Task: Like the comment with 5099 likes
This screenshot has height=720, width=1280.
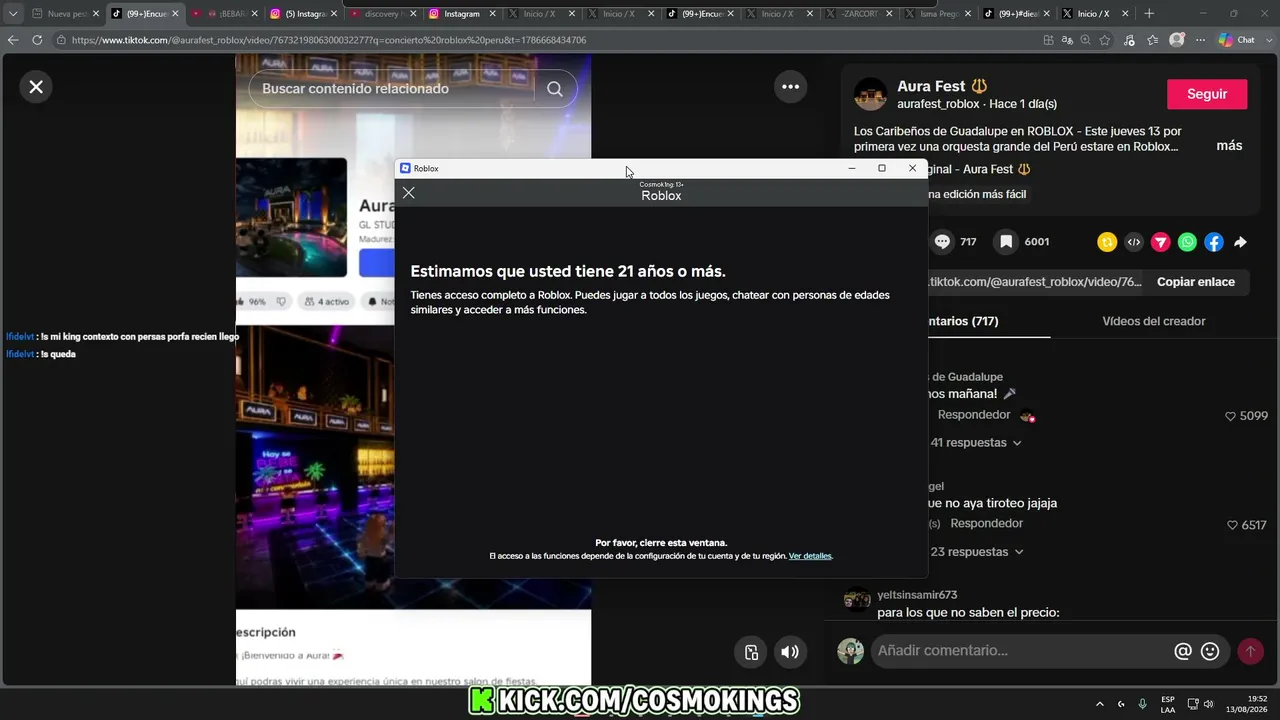Action: click(x=1231, y=416)
